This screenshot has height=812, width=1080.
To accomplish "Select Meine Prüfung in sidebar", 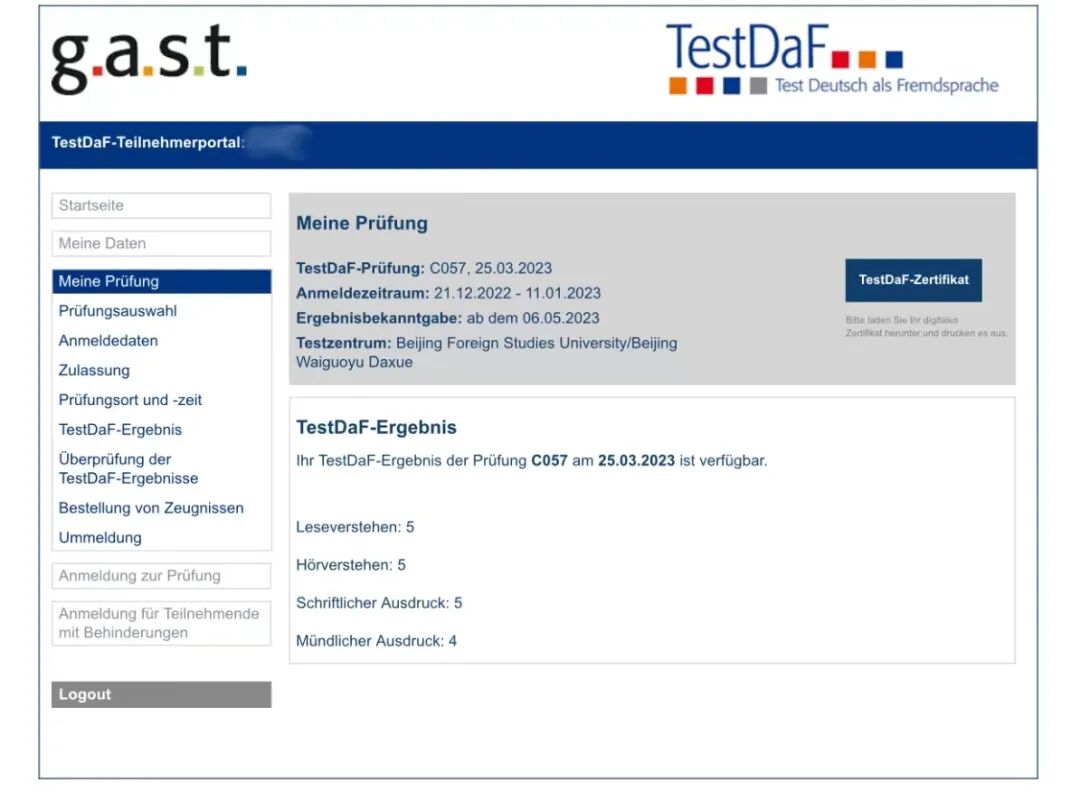I will (x=161, y=281).
